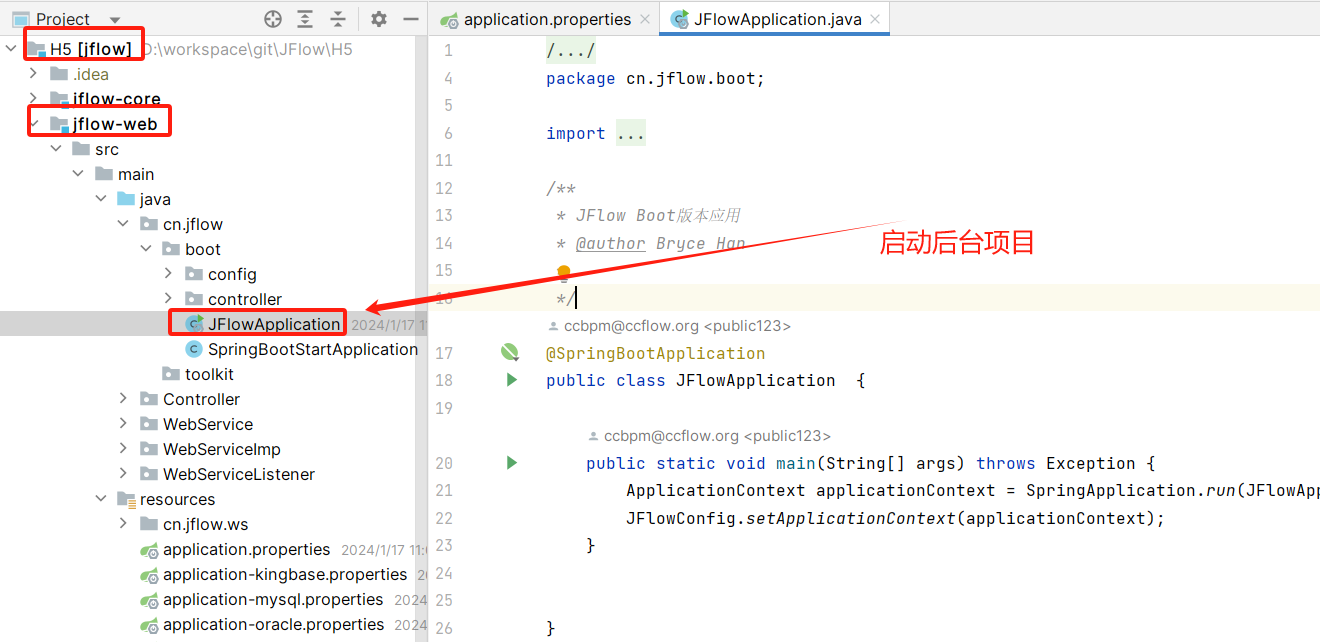
Task: Click the Expand All toolbar icon
Action: (x=305, y=19)
